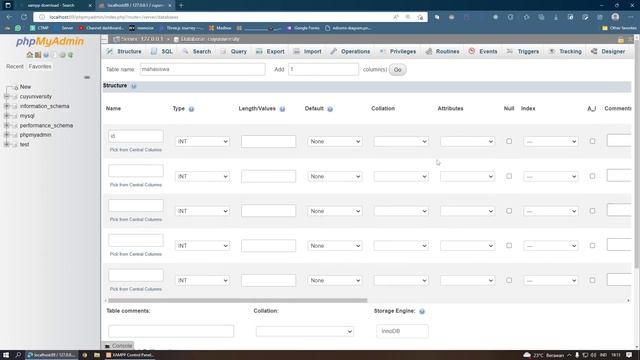
Task: Open the Type dropdown for the id column
Action: 202,142
